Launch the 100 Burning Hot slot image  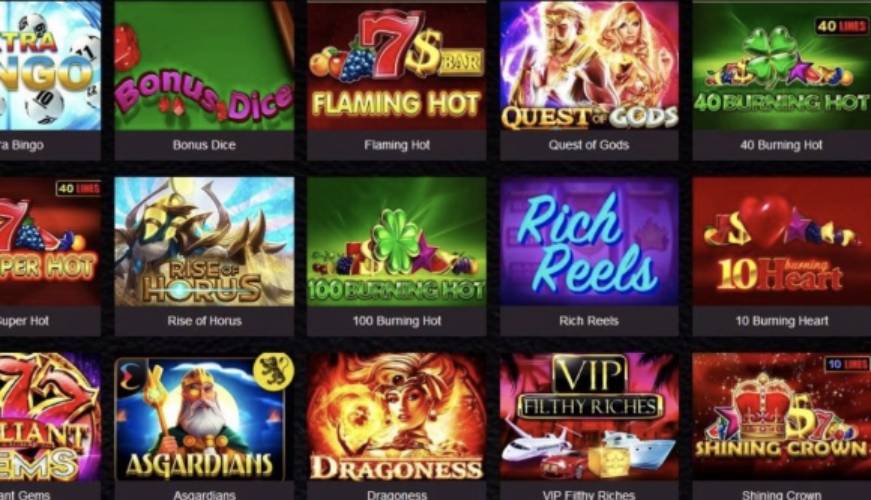[397, 242]
